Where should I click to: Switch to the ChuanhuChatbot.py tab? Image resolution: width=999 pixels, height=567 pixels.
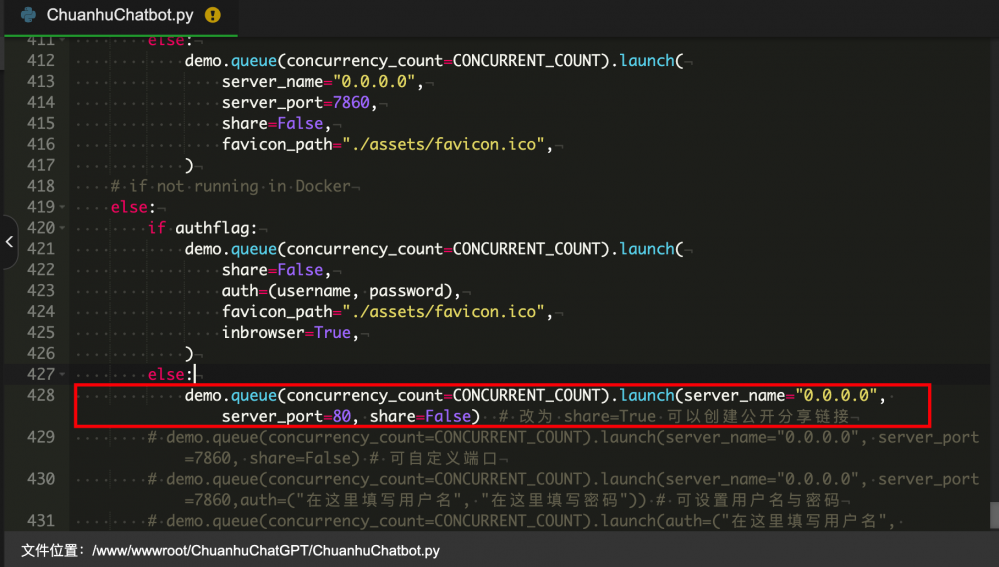pos(120,16)
